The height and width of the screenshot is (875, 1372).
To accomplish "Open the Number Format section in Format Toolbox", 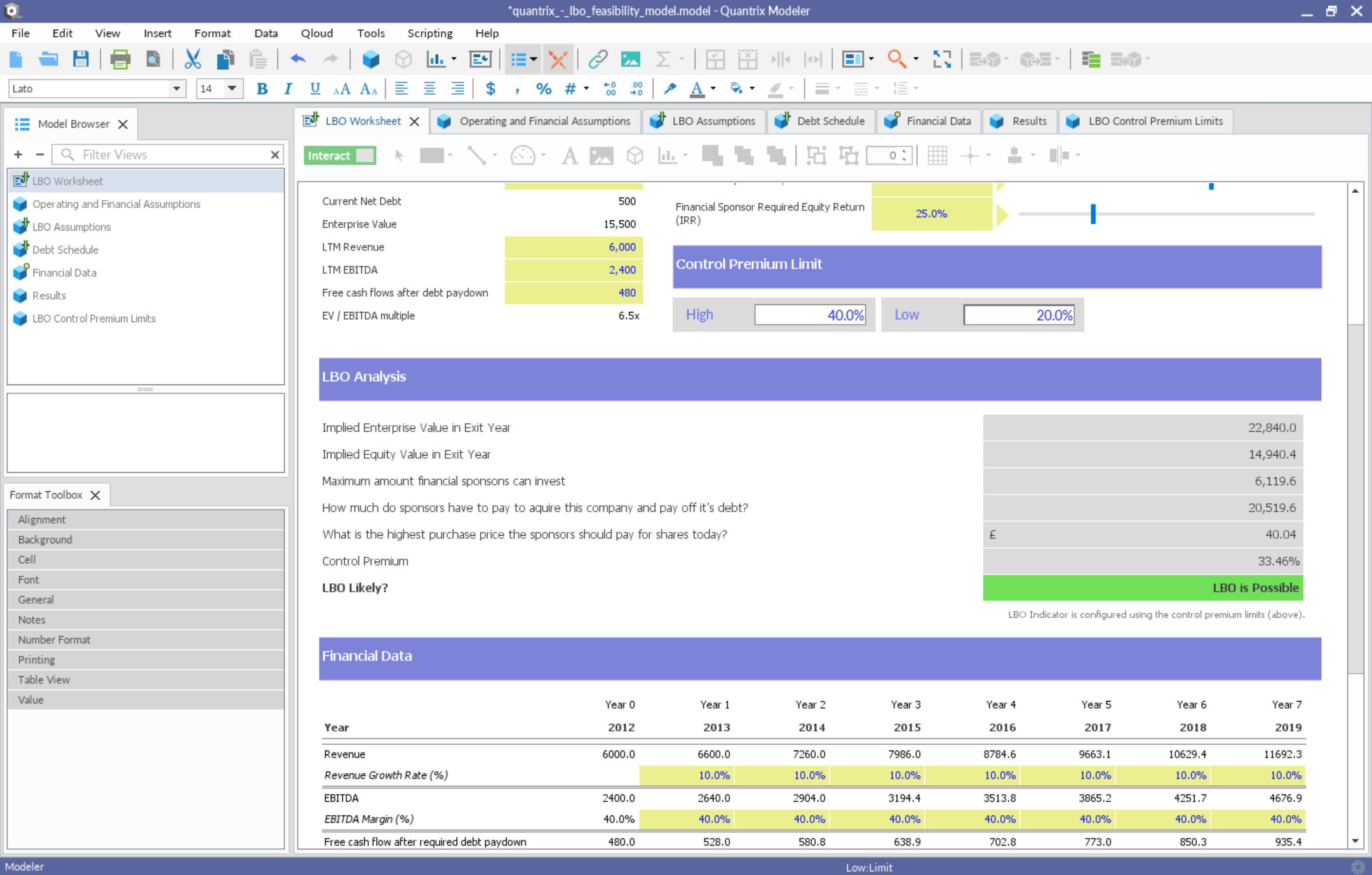I will pos(55,639).
